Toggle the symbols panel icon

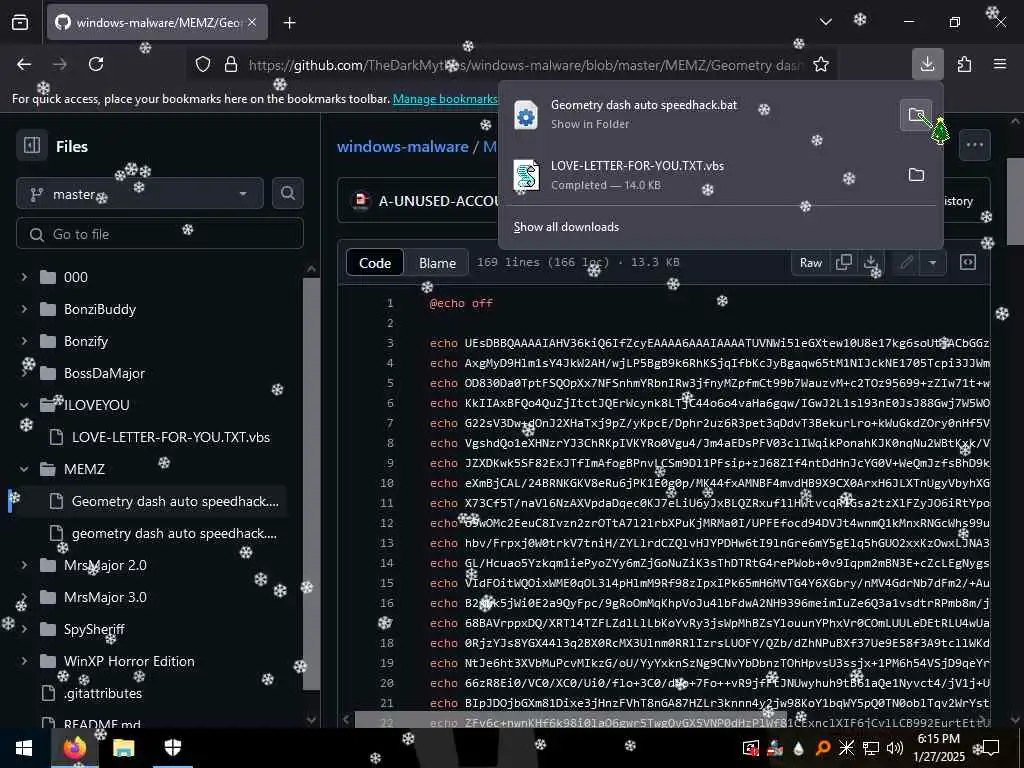click(x=968, y=263)
